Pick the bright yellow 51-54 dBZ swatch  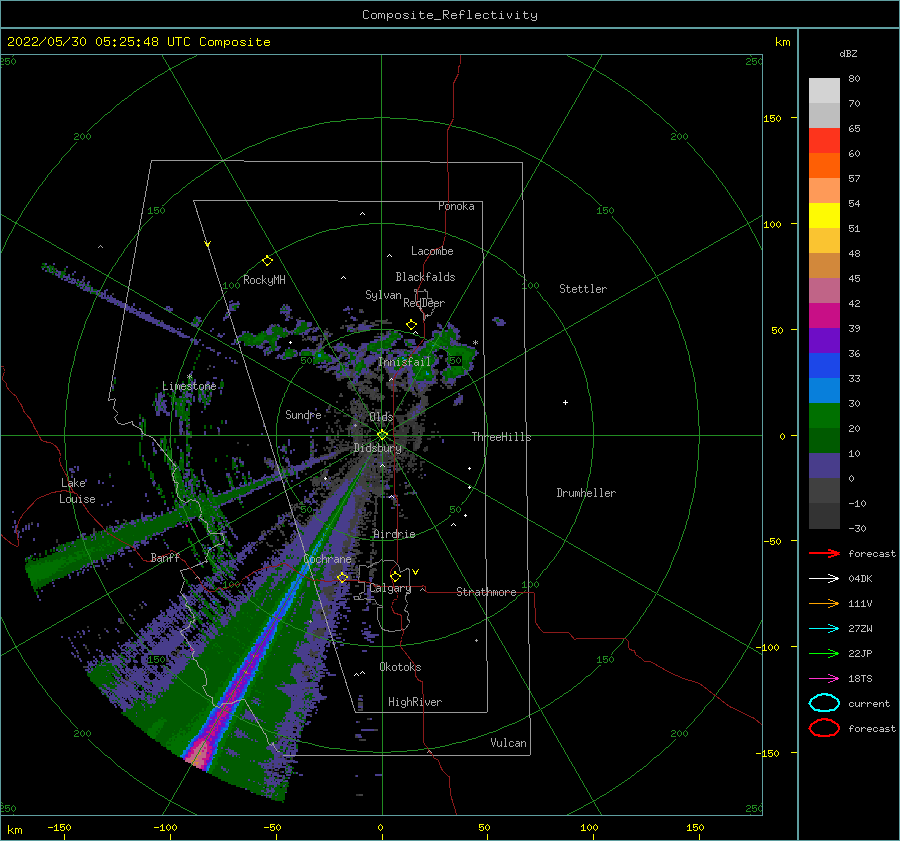824,216
